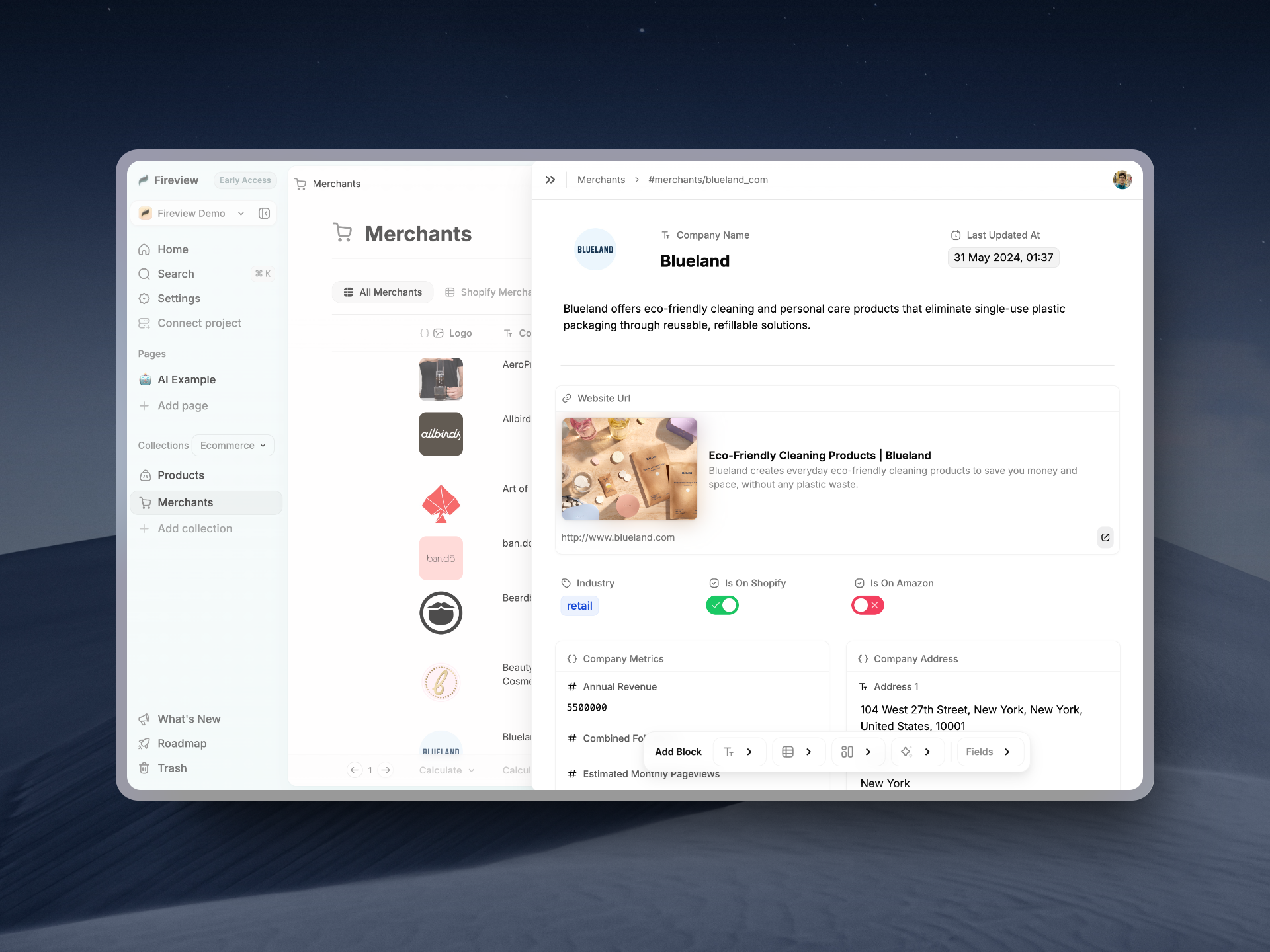The image size is (1270, 952).
Task: Click the user avatar in top right
Action: tap(1122, 180)
